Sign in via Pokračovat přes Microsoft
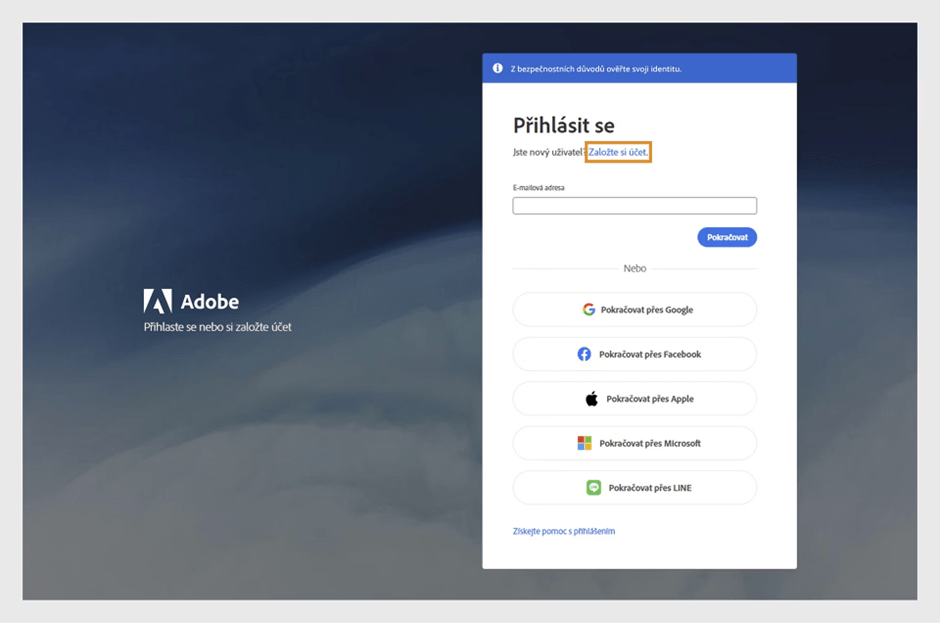 pyautogui.click(x=634, y=443)
